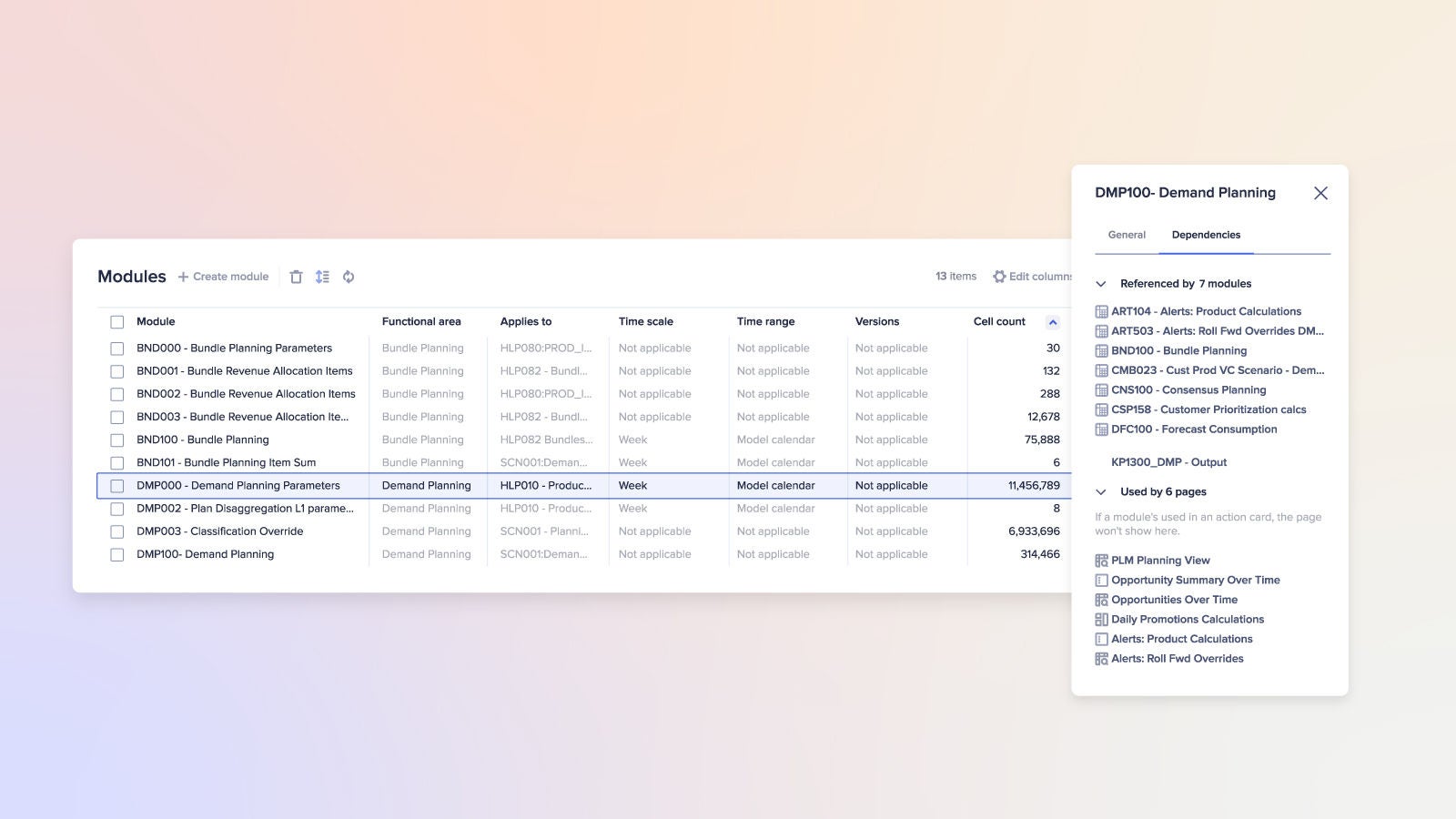This screenshot has height=819, width=1456.
Task: Click the refresh icon in the Modules toolbar
Action: coord(349,277)
